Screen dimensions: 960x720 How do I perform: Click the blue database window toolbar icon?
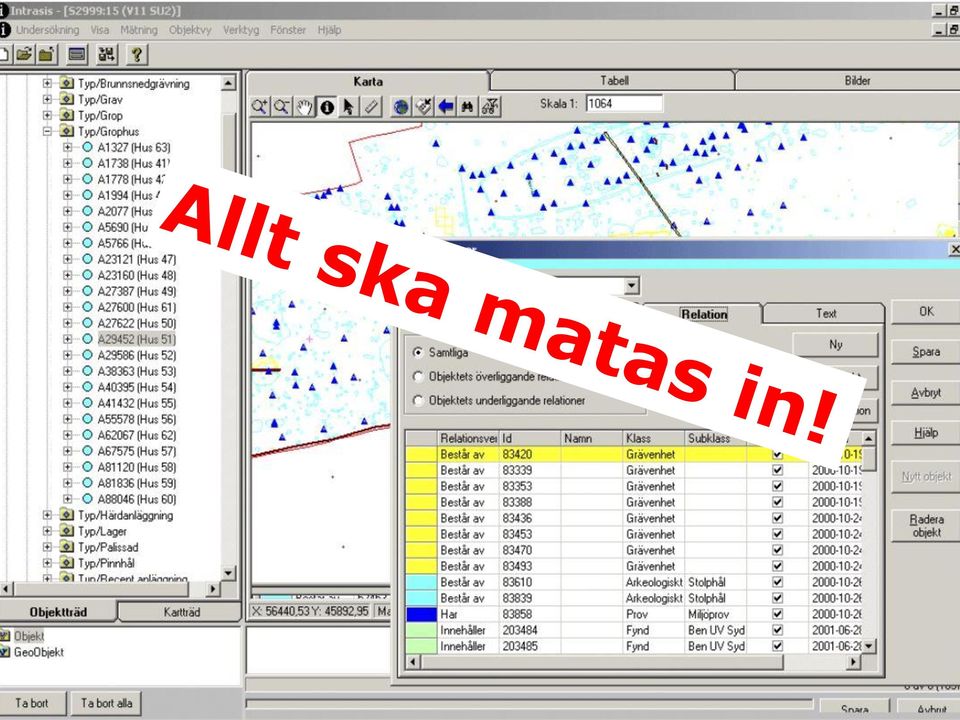point(77,54)
